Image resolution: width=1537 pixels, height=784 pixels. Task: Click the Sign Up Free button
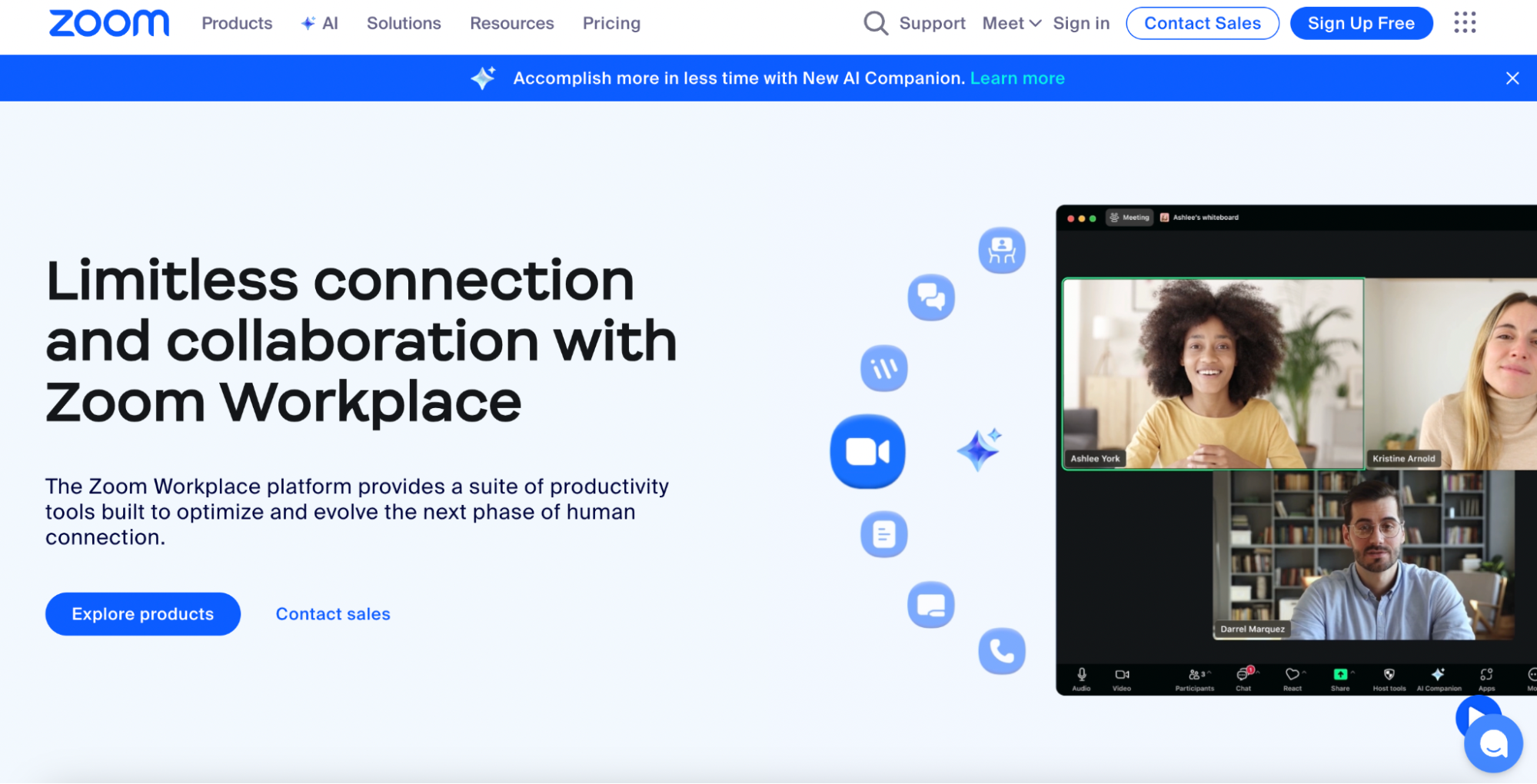(1361, 23)
